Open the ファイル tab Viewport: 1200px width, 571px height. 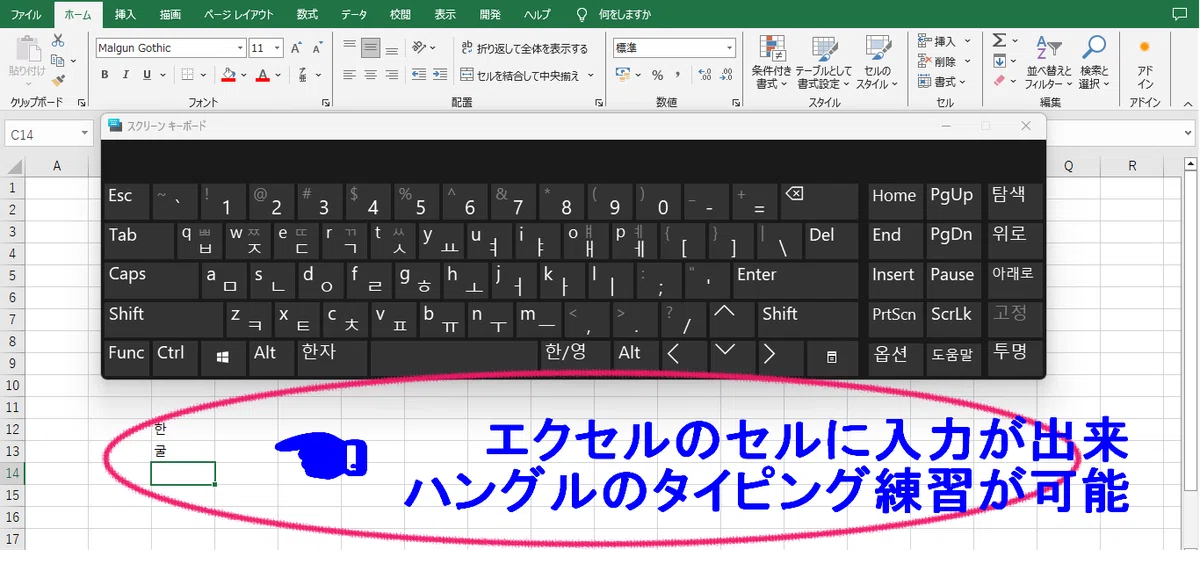point(26,15)
